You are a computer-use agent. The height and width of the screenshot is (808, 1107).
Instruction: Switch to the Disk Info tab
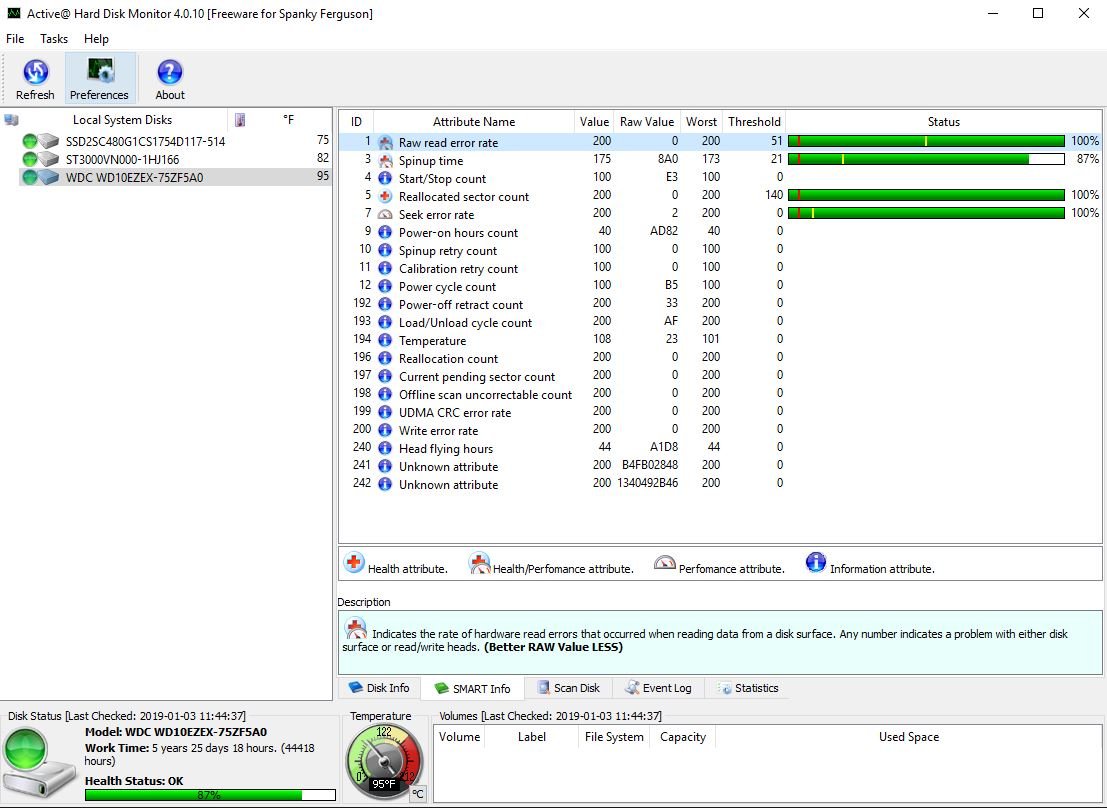tap(378, 688)
